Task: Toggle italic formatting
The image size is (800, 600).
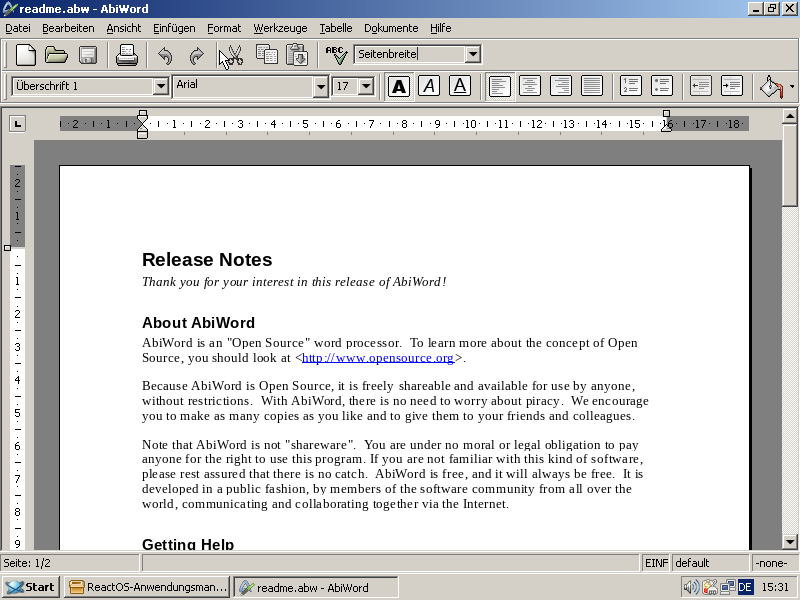Action: click(x=429, y=86)
